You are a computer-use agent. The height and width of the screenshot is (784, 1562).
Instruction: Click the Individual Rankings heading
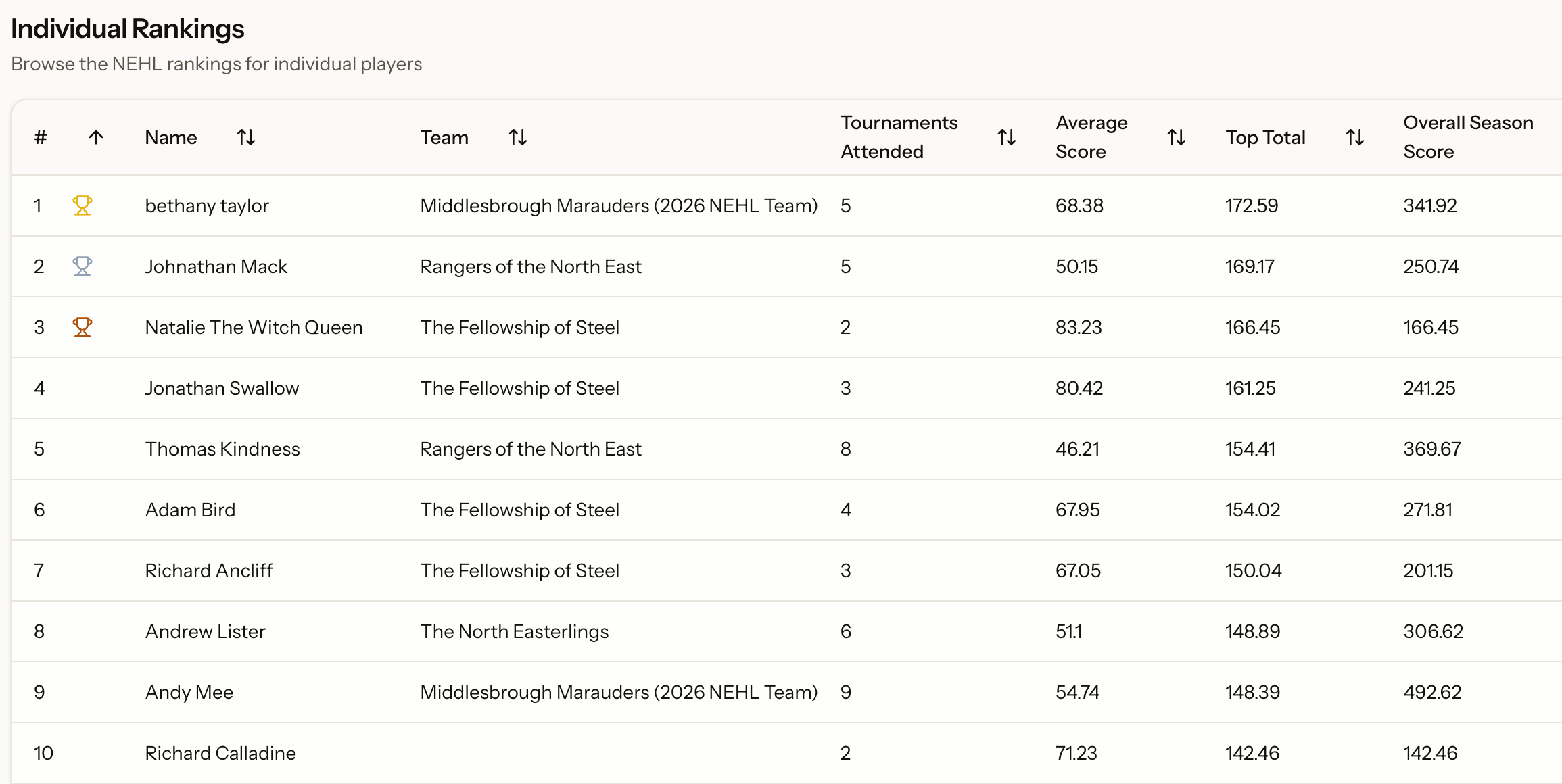point(128,29)
